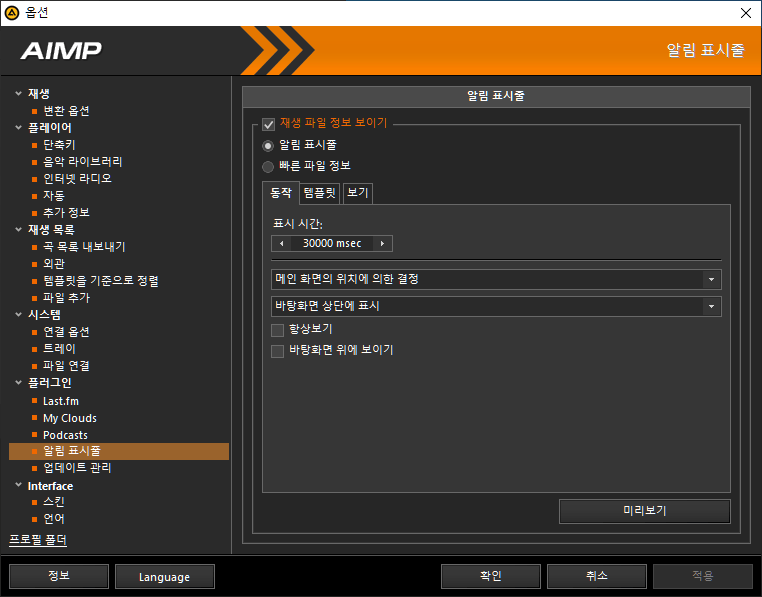
Task: Switch to the 보기 tab
Action: coord(358,193)
